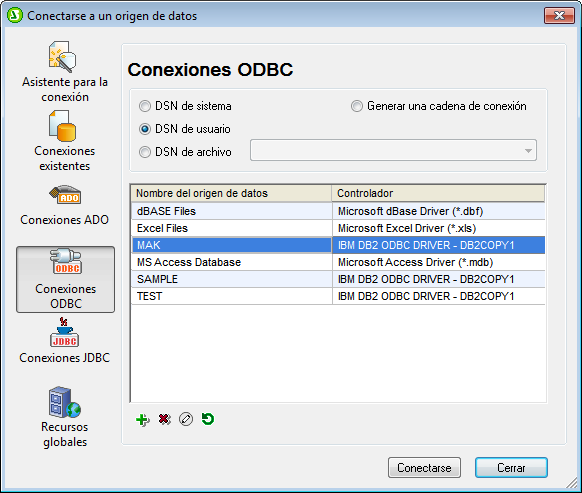Click the resize grip in dialog corner
The image size is (582, 493).
[x=572, y=483]
